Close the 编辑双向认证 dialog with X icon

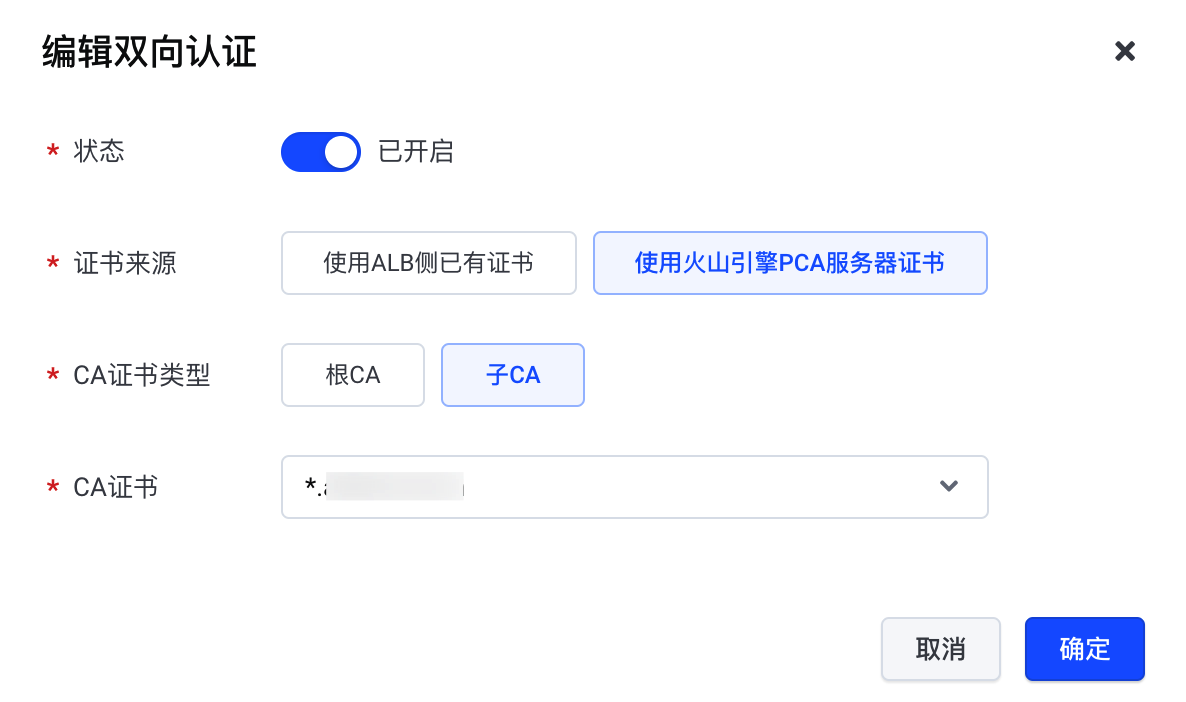tap(1125, 51)
